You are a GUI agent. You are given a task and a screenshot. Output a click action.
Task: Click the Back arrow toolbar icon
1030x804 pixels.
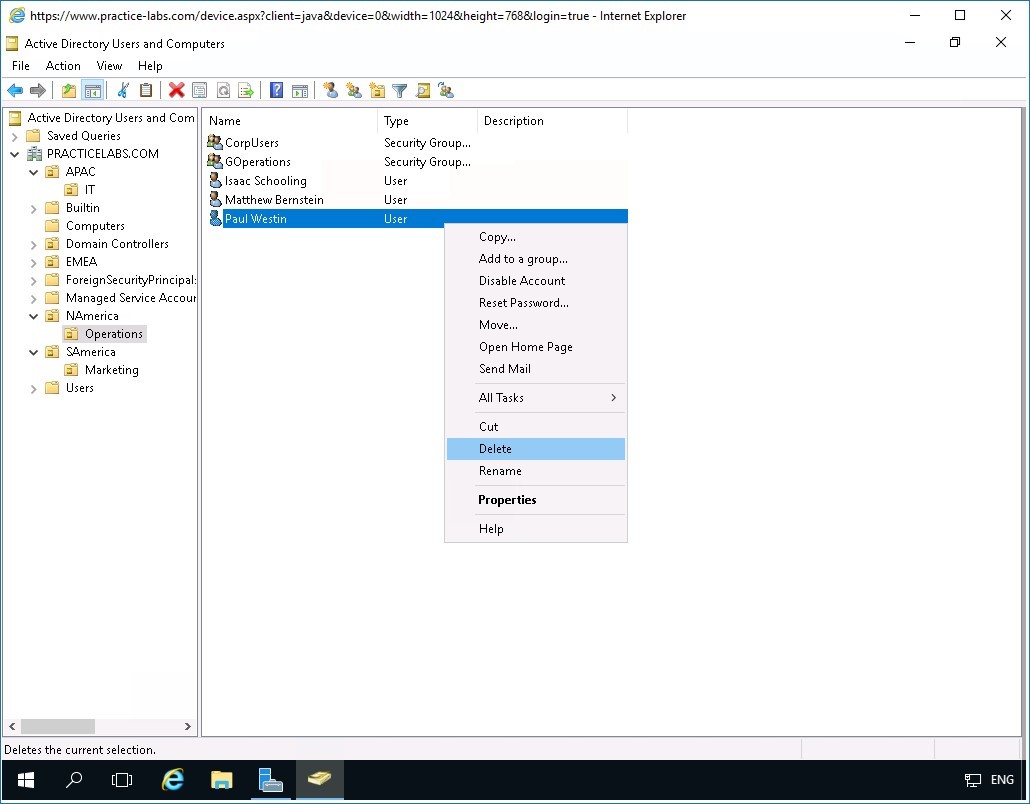(15, 90)
